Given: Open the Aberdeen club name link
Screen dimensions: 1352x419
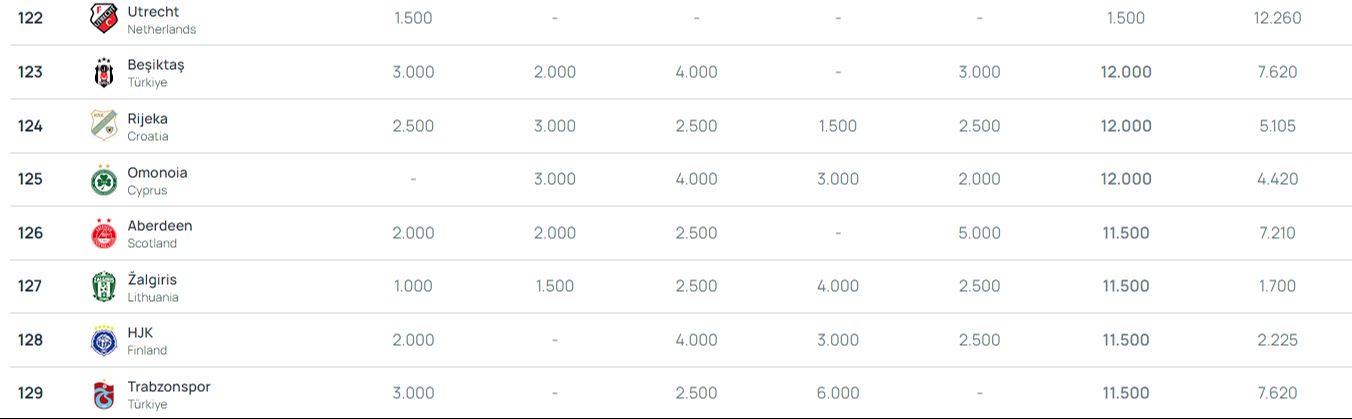Looking at the screenshot, I should coord(160,226).
